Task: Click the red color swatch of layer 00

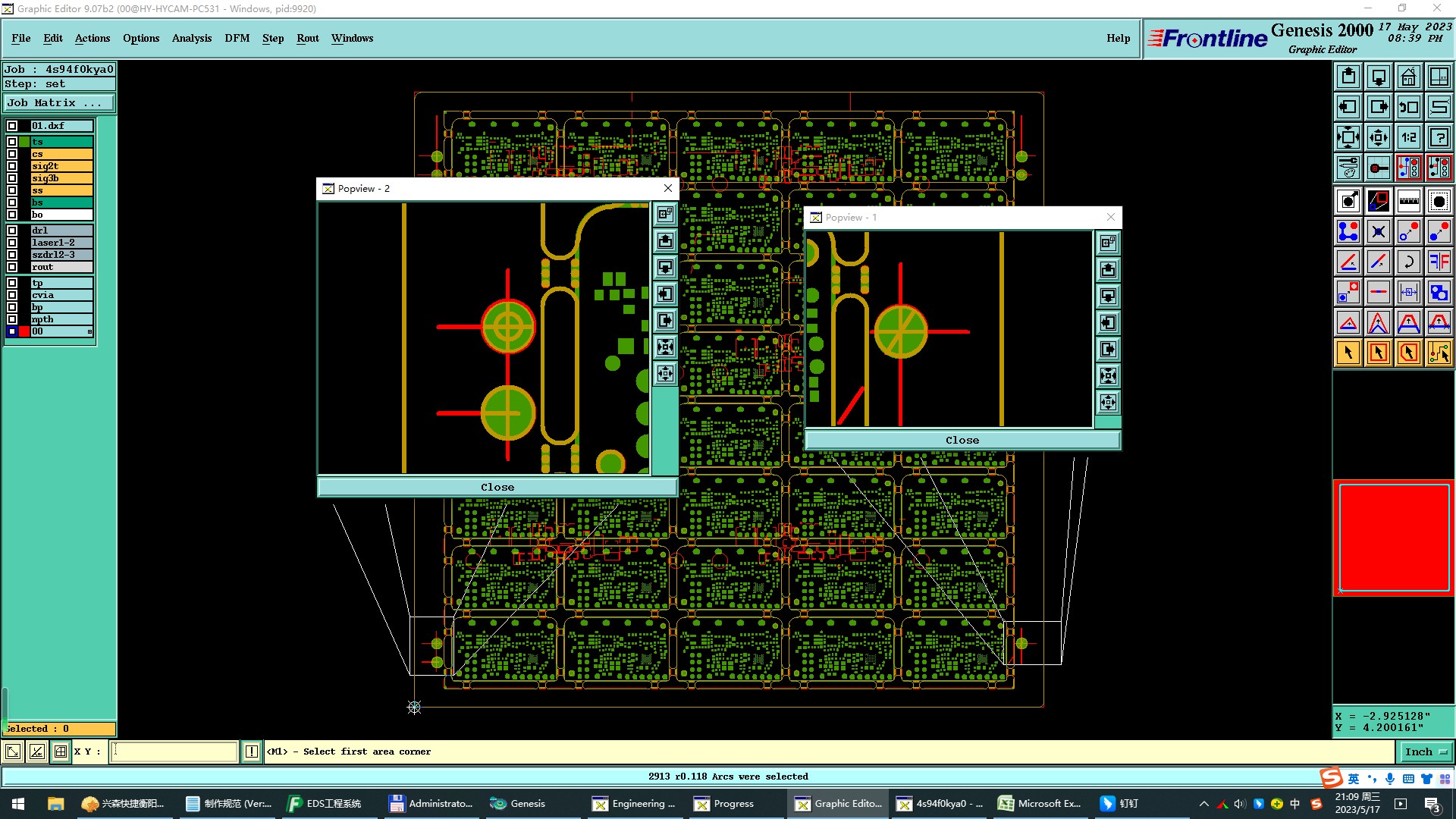Action: [24, 332]
